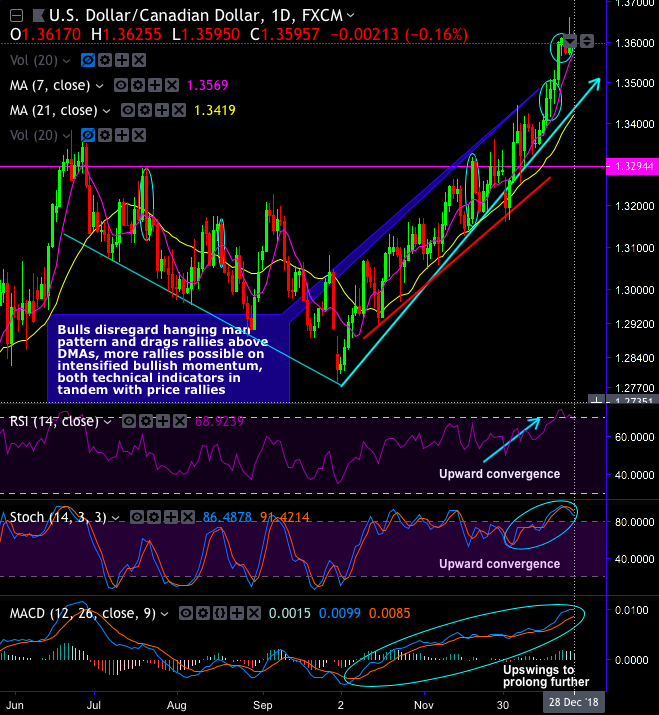Click the plus crosshair icon near 1.27351
The image size is (659, 715).
coord(597,400)
